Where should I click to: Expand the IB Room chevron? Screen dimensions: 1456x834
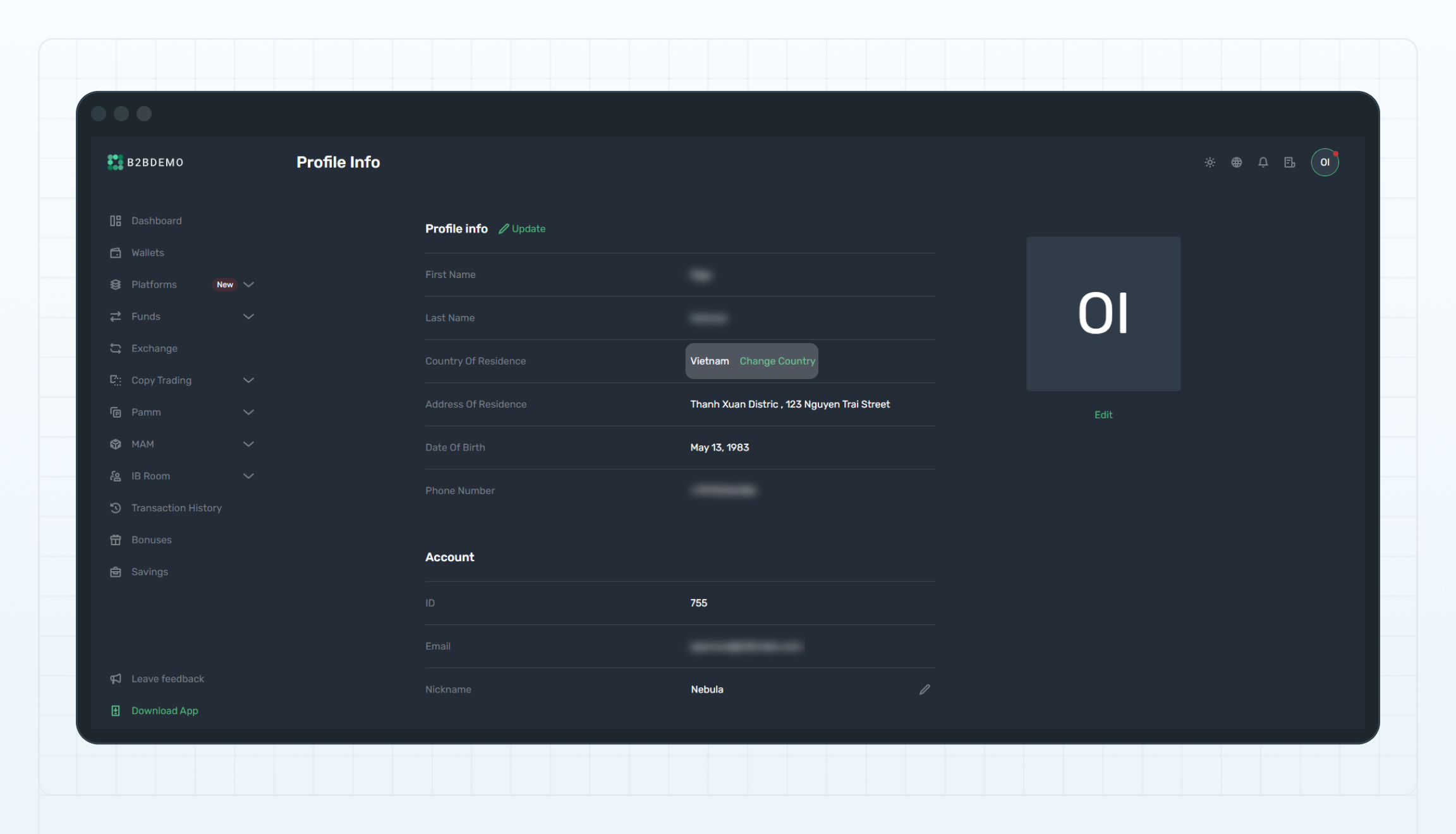(248, 476)
